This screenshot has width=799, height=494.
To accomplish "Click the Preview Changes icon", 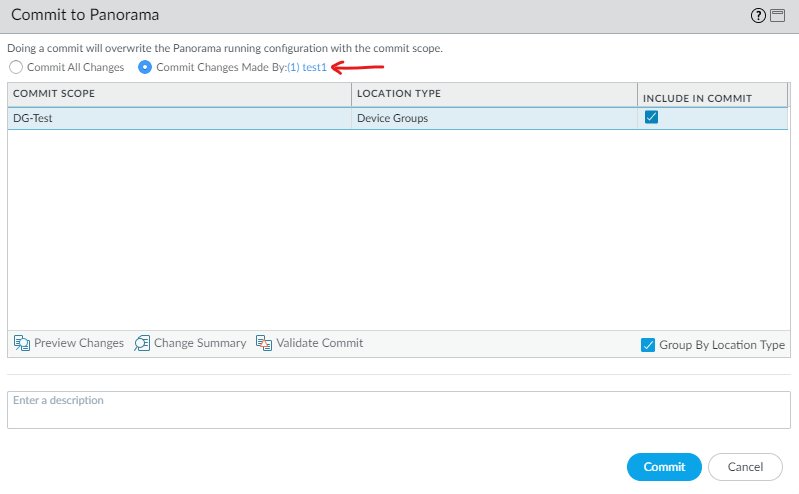I will [21, 343].
